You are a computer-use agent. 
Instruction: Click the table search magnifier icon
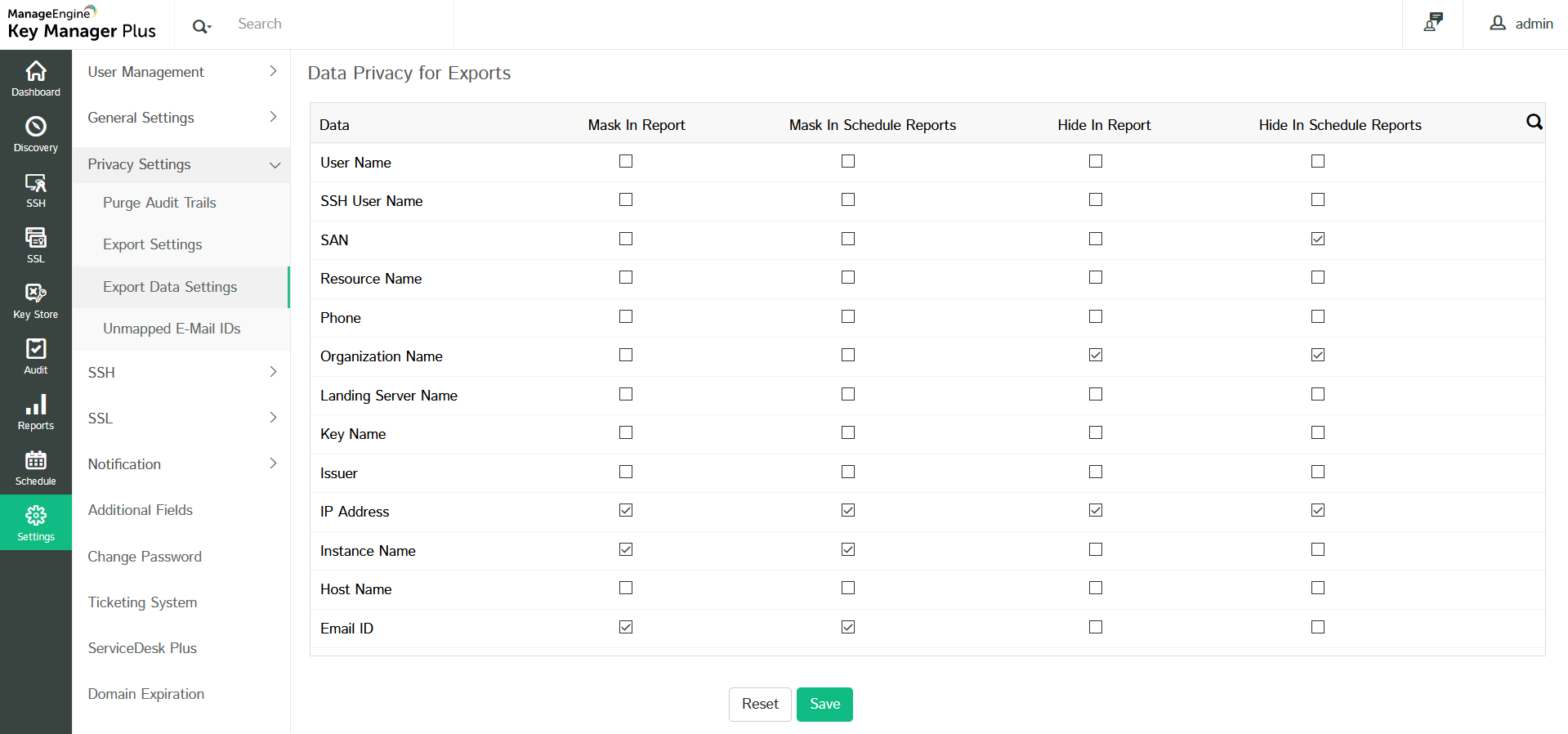tap(1534, 123)
